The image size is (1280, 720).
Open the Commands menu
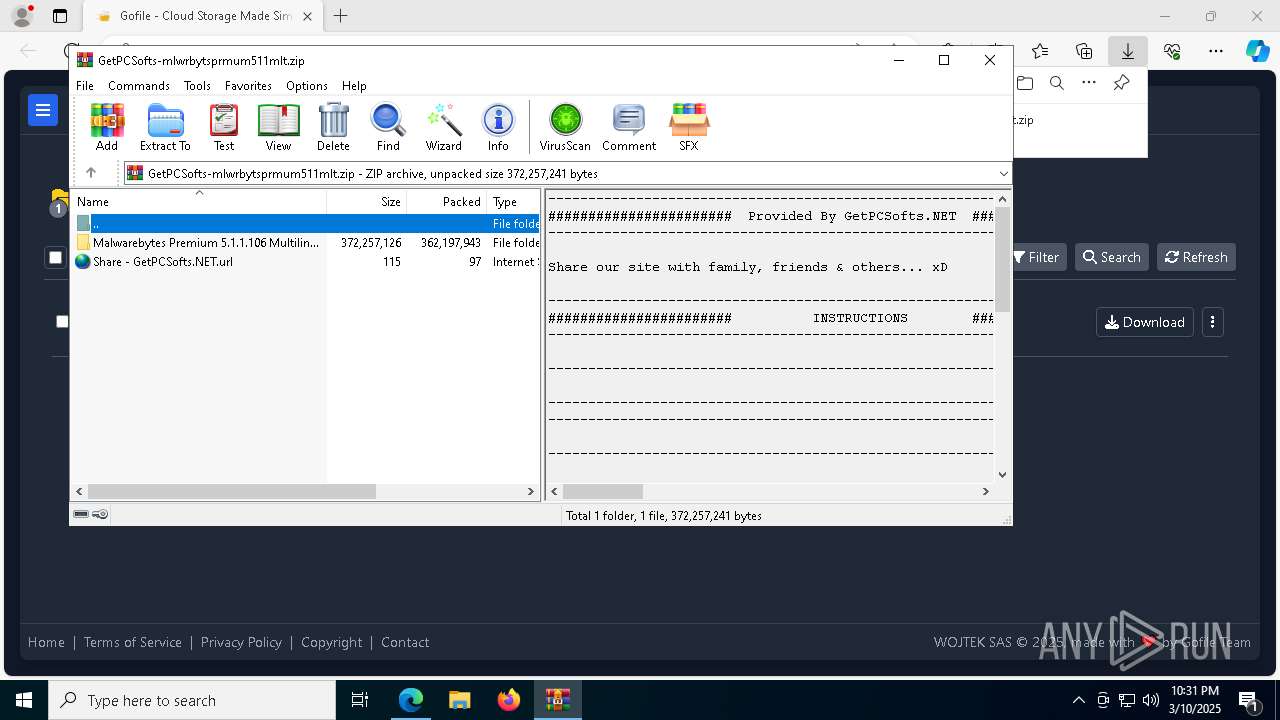click(139, 86)
